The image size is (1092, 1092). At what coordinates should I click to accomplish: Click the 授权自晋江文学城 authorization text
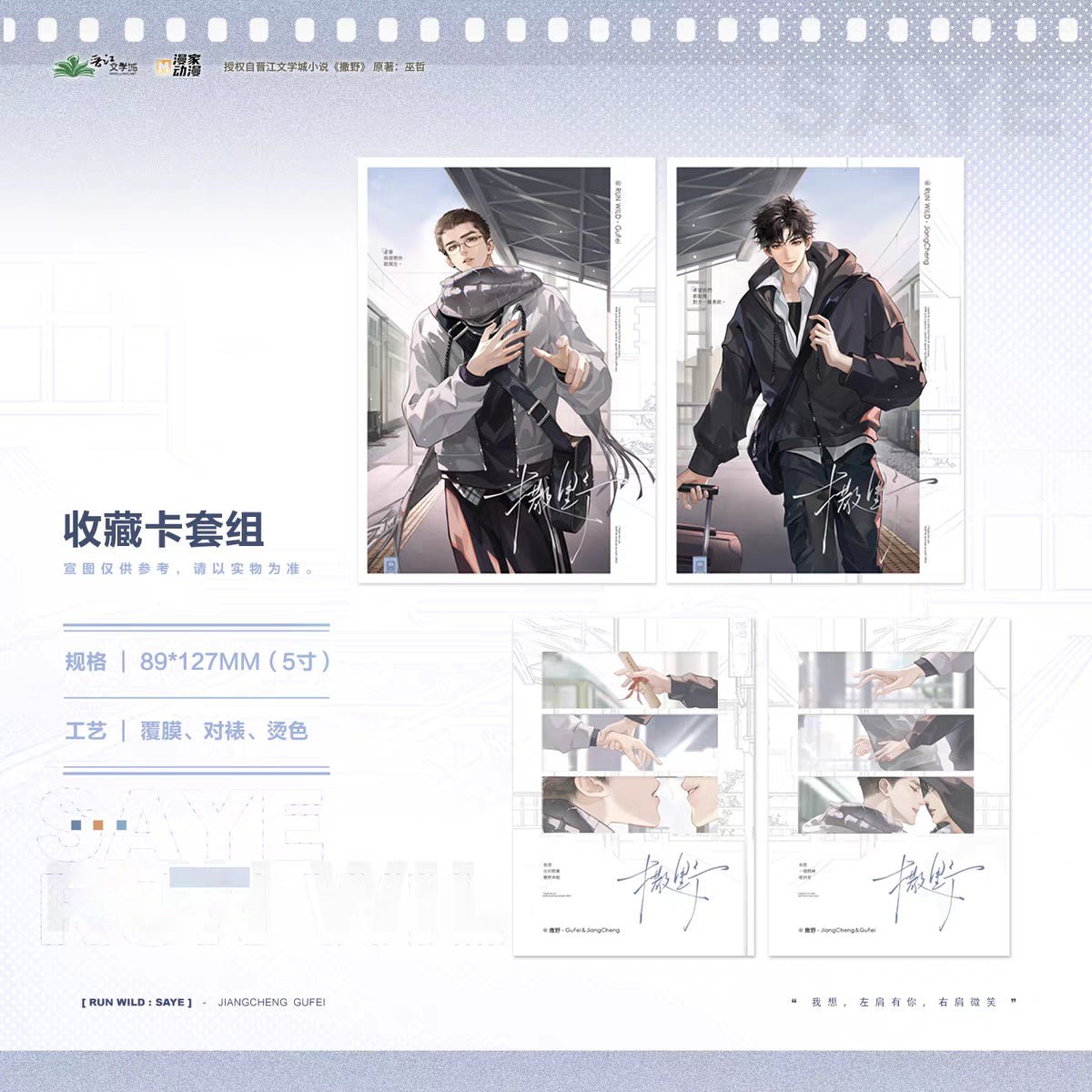click(324, 67)
